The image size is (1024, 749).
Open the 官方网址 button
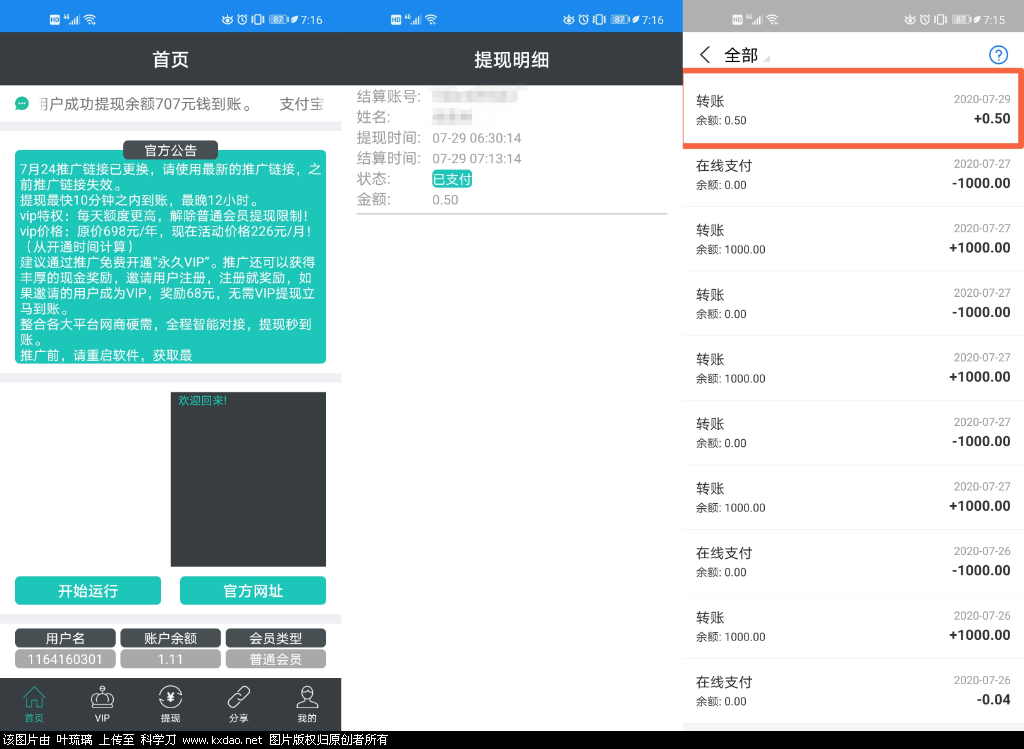point(252,590)
